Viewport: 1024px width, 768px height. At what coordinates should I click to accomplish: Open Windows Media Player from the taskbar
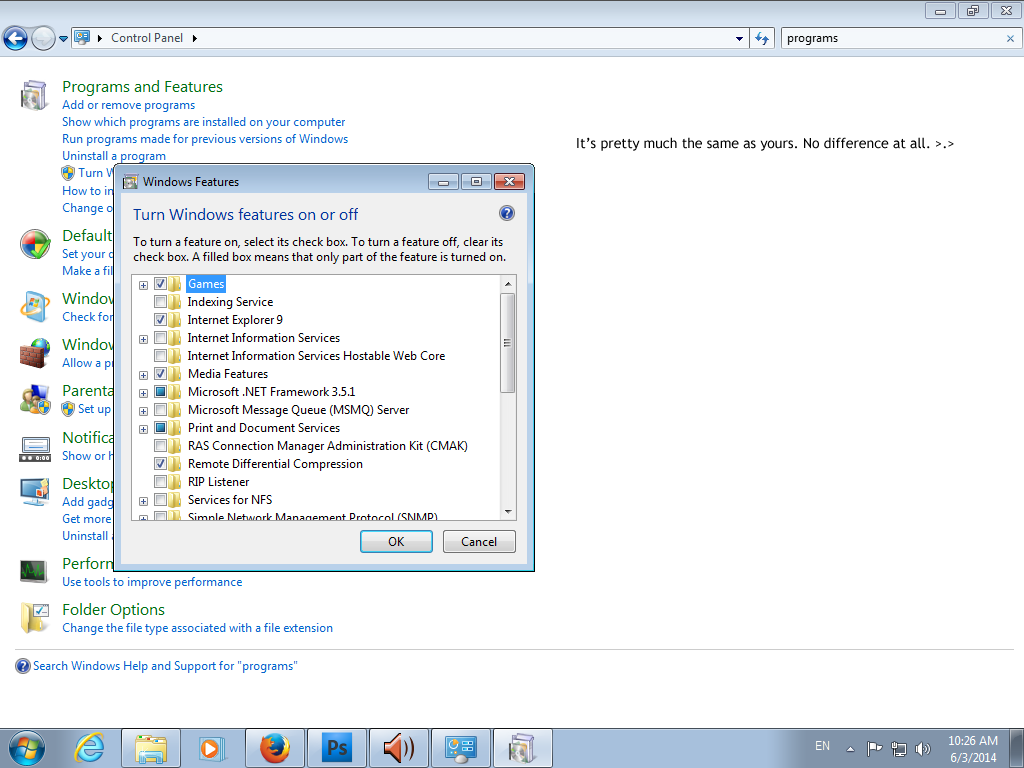pos(212,748)
